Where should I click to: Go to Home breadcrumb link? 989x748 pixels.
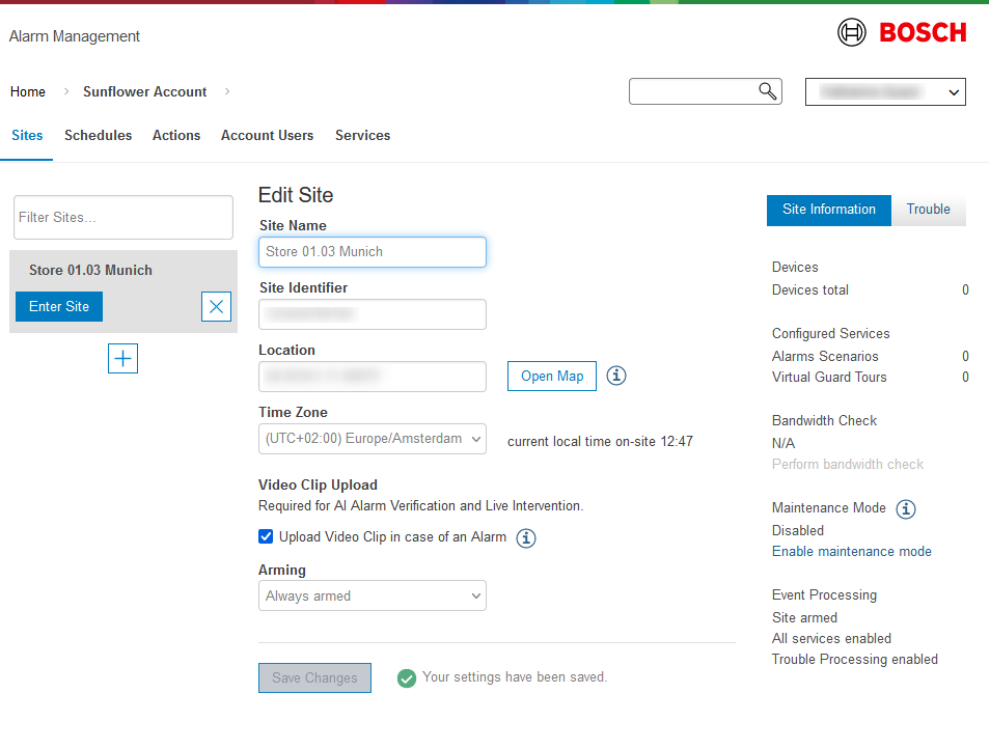pyautogui.click(x=28, y=92)
